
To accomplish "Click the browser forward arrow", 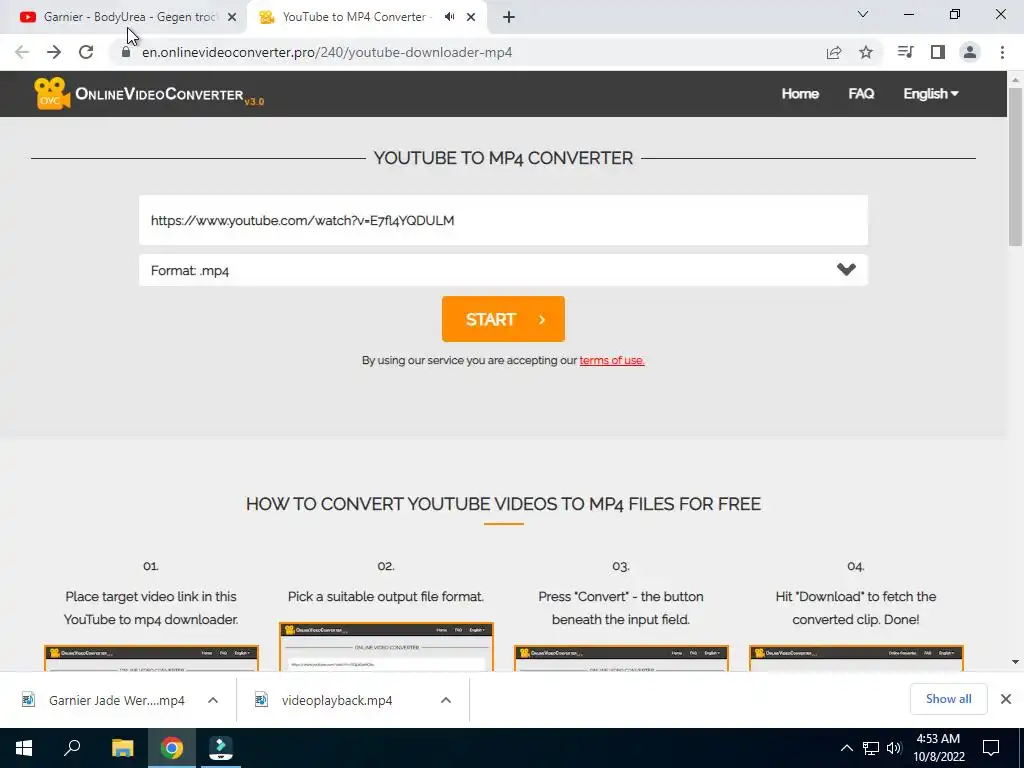I will pos(54,52).
